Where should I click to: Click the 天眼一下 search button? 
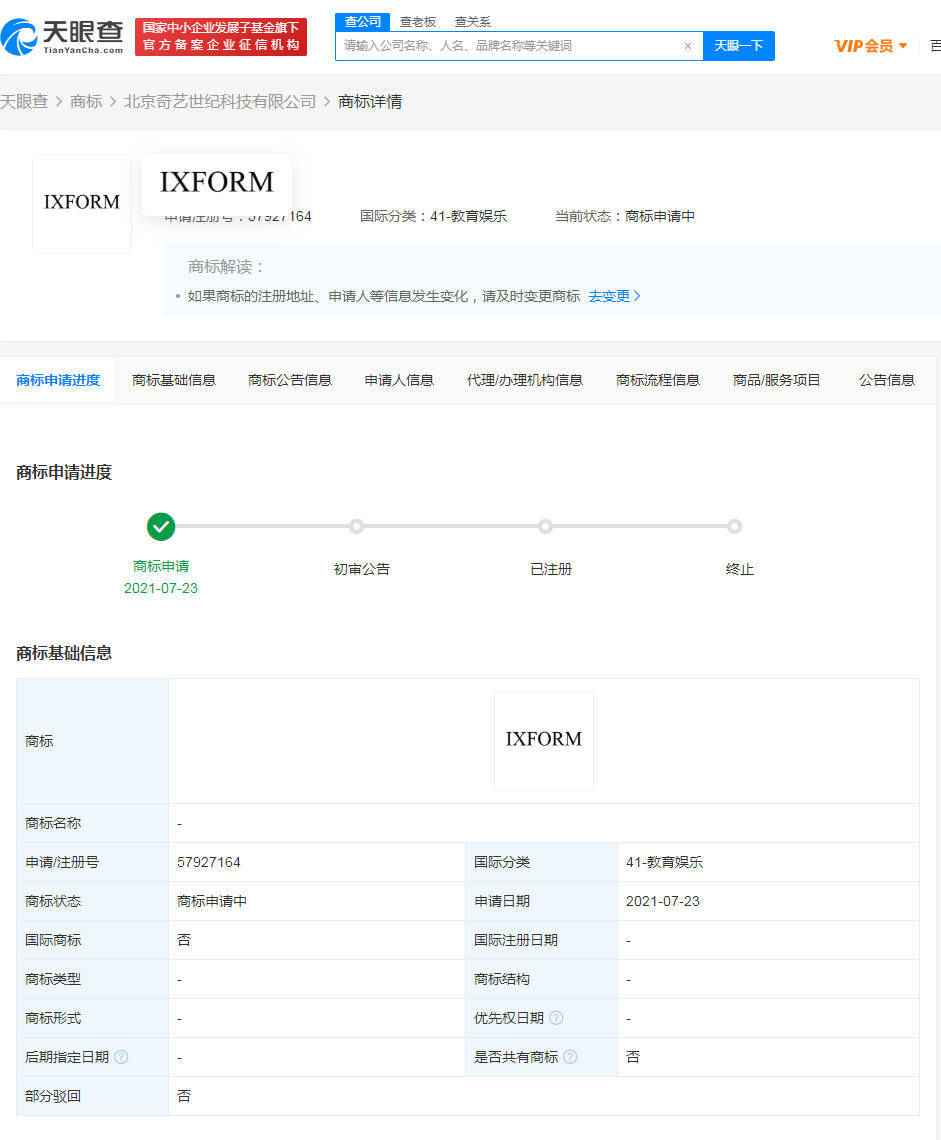(739, 46)
